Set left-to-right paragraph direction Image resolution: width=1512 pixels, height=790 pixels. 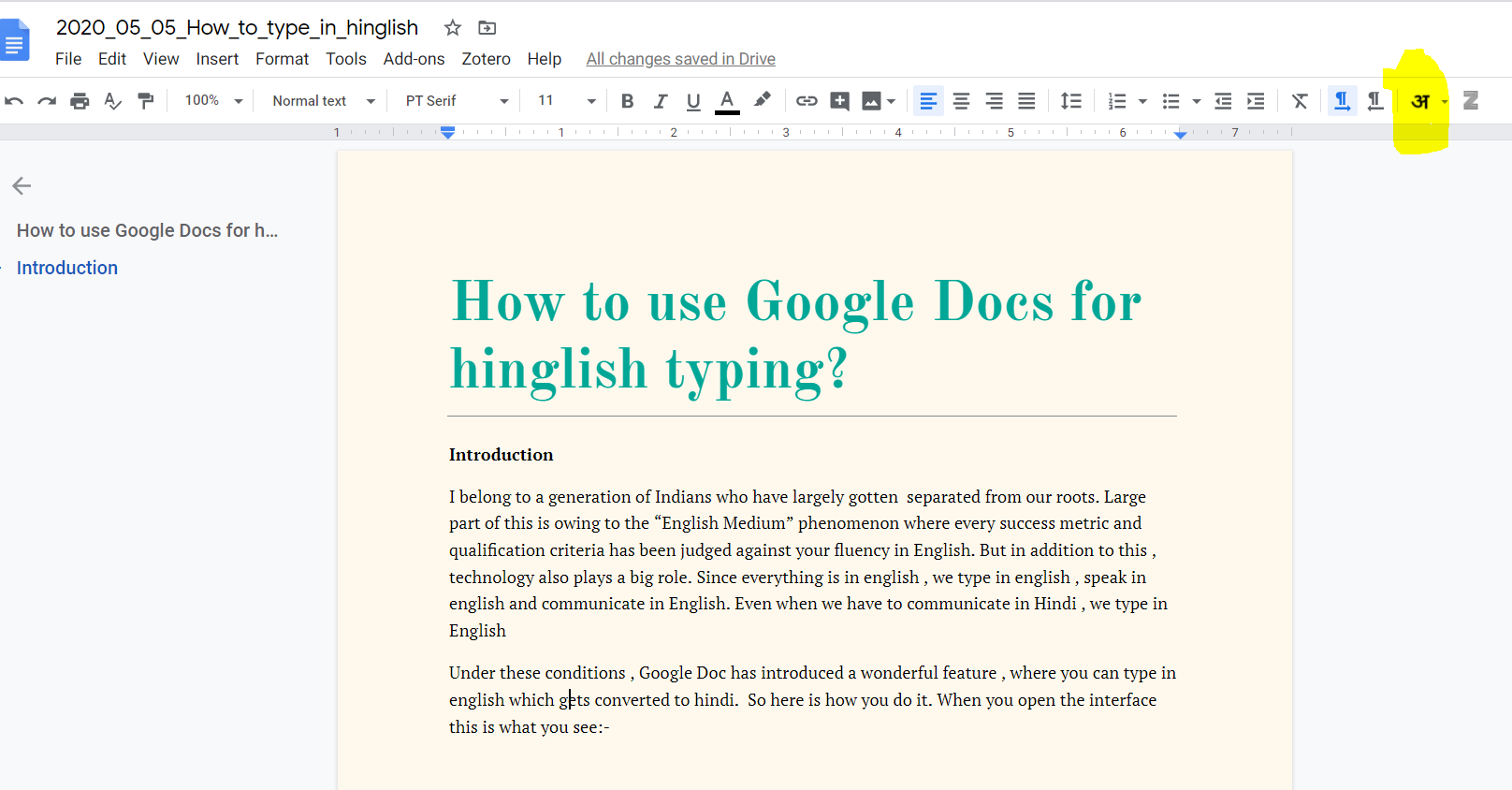pyautogui.click(x=1343, y=101)
